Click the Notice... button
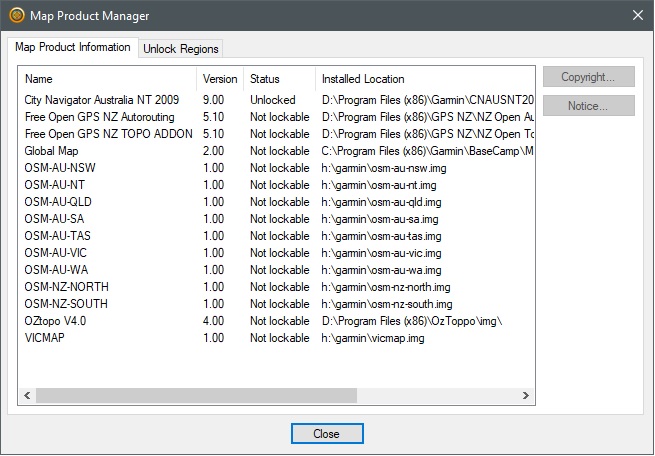The image size is (655, 456). pyautogui.click(x=589, y=106)
